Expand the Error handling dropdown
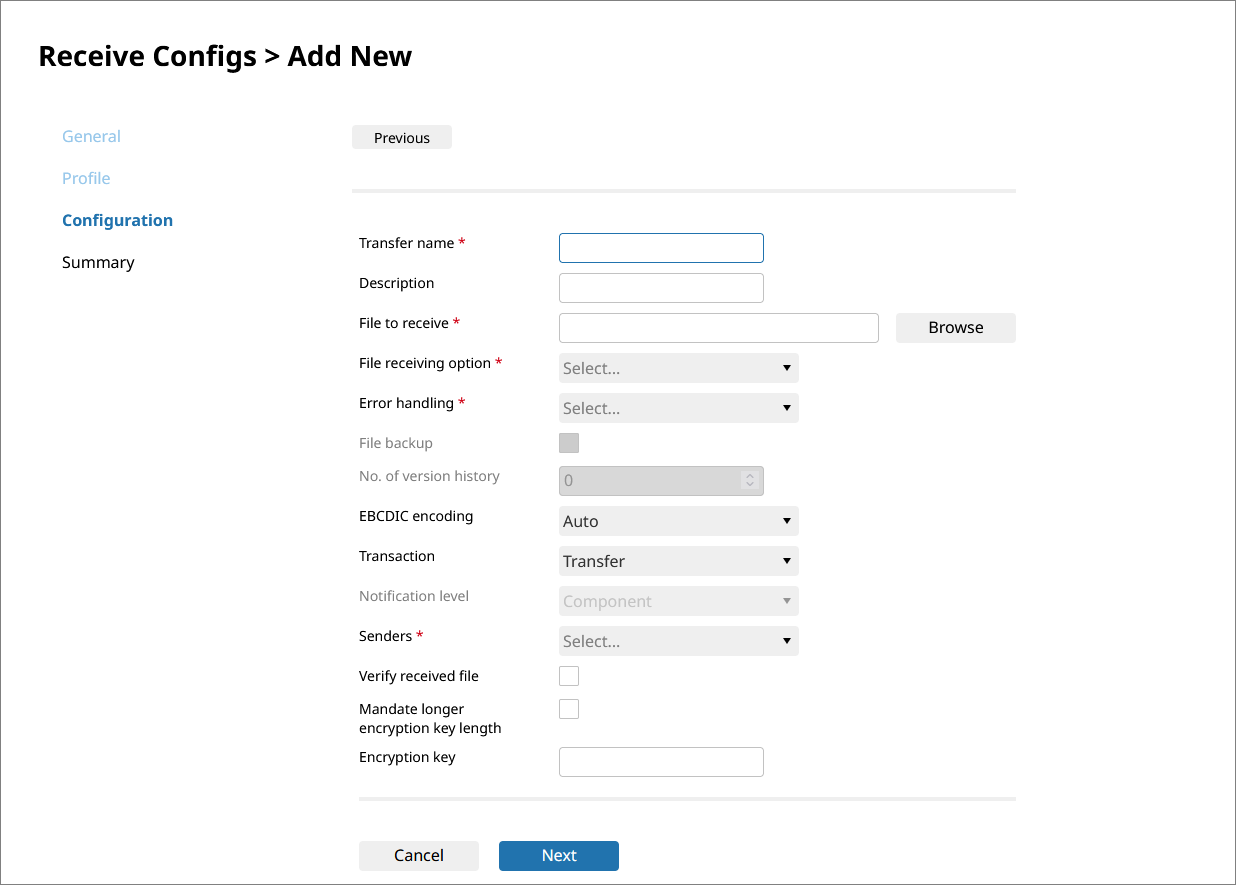This screenshot has height=885, width=1236. [x=678, y=408]
